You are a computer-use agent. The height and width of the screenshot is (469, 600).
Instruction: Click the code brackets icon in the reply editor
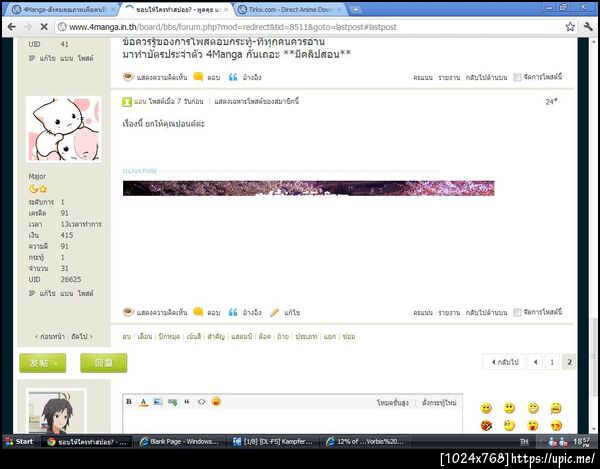[x=201, y=401]
